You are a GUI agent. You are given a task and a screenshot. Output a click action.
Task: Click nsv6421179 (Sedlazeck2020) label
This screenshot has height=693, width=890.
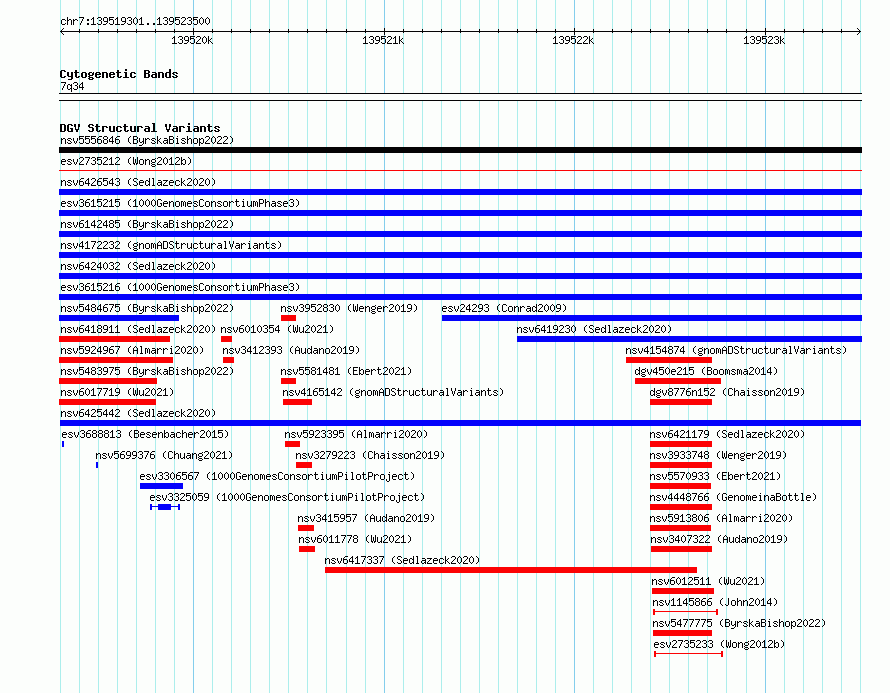click(727, 434)
